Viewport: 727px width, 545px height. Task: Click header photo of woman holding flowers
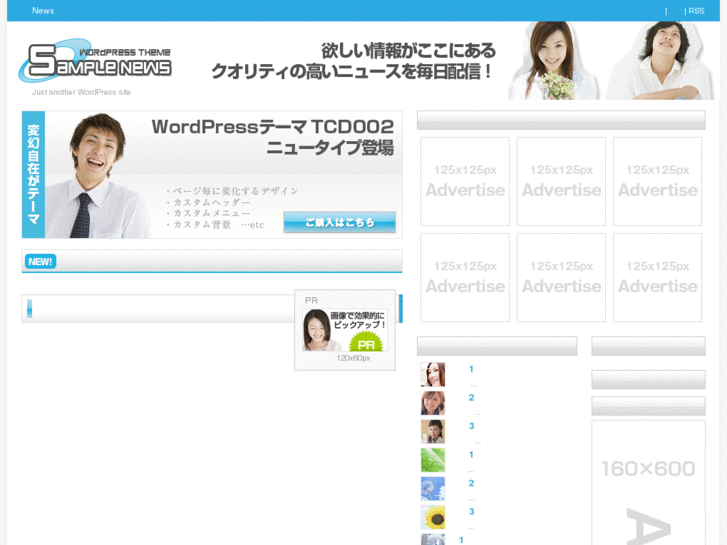tap(552, 60)
